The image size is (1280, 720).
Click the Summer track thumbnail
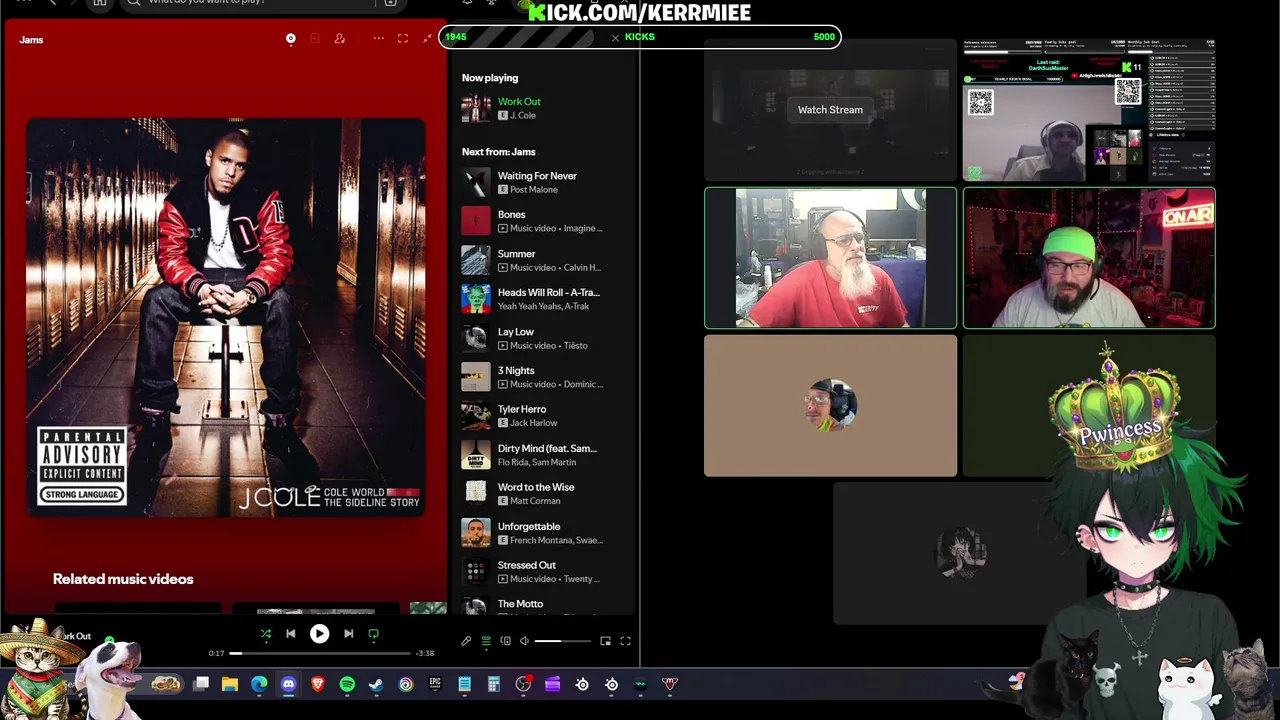(476, 260)
